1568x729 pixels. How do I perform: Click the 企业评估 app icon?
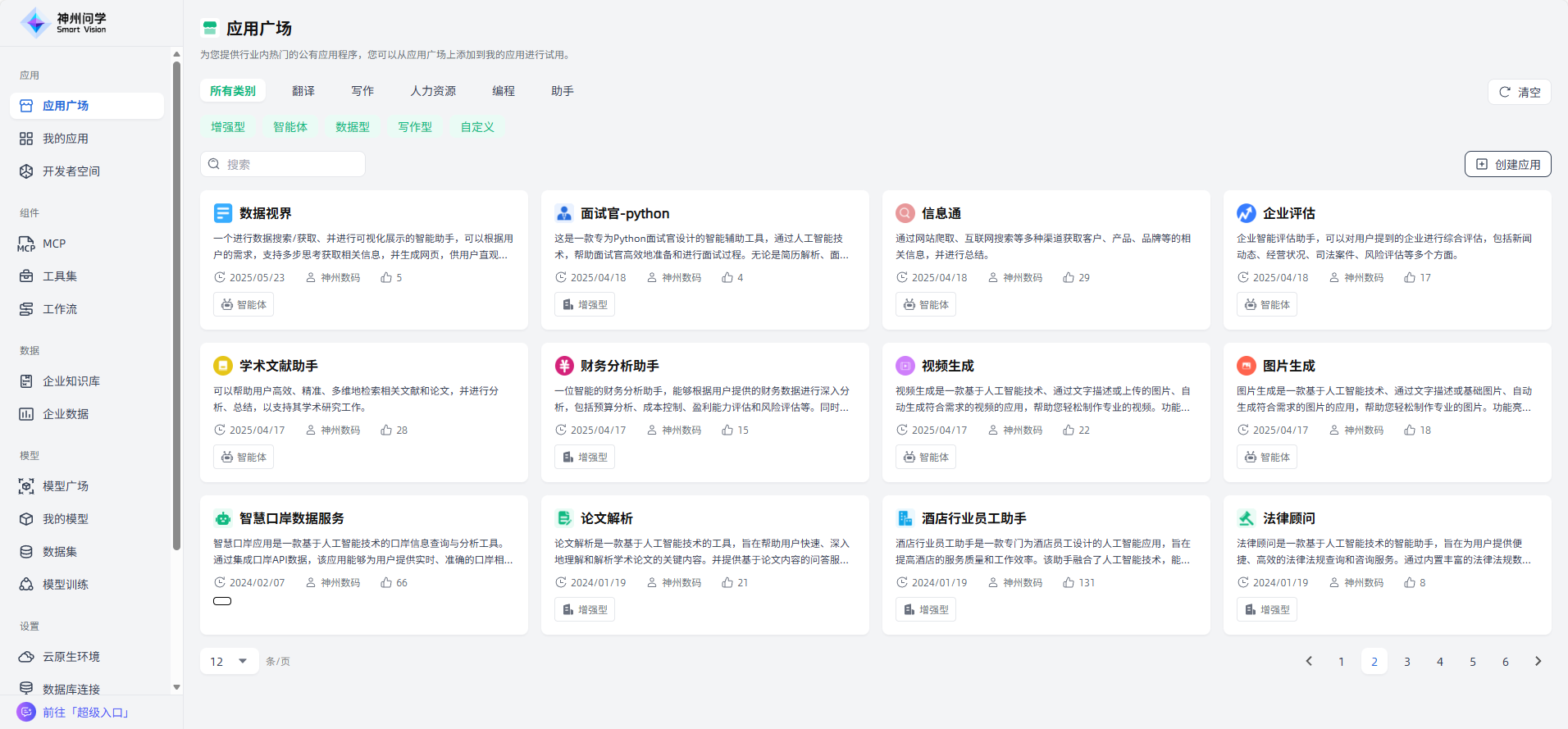(x=1246, y=213)
